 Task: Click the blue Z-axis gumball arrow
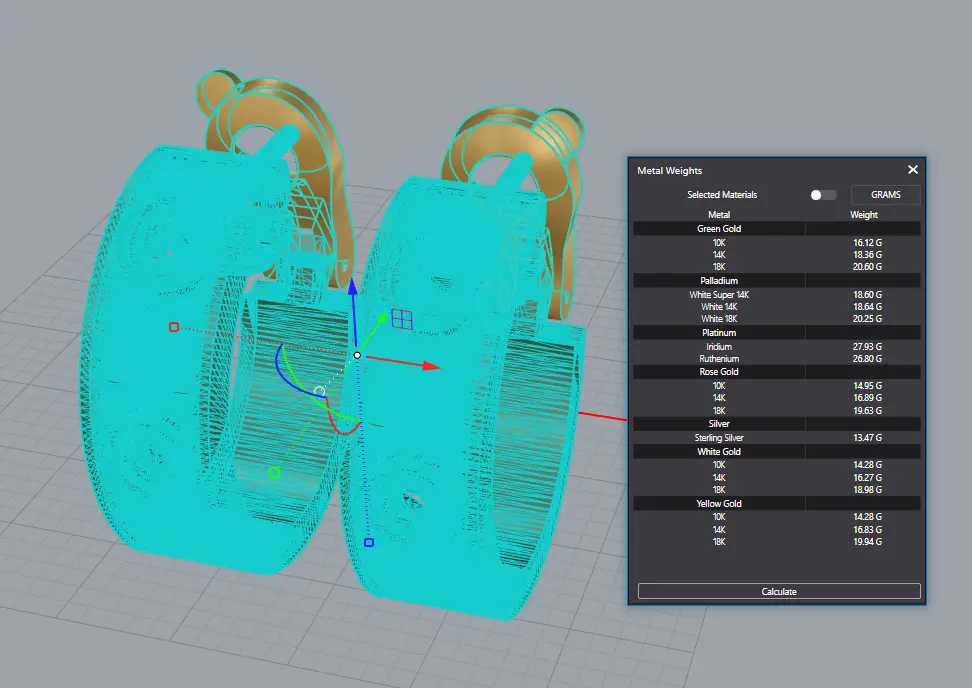click(352, 286)
